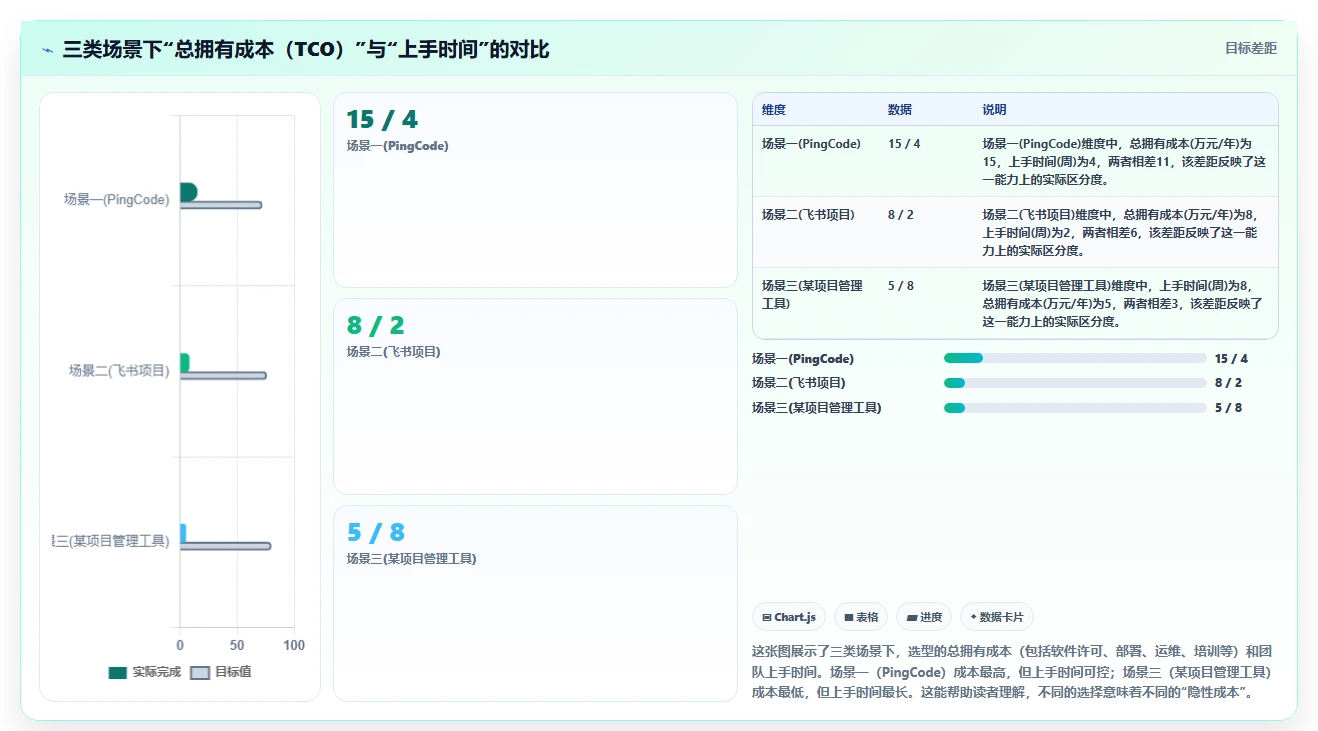Click the 场景一(PingCode) label under 15 / 4 card

coord(397,146)
